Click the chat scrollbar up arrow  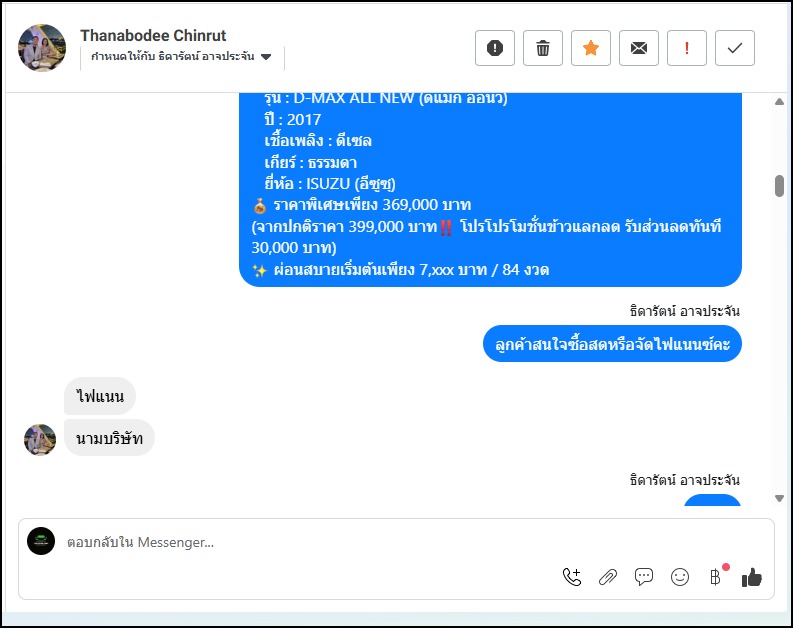pyautogui.click(x=779, y=102)
